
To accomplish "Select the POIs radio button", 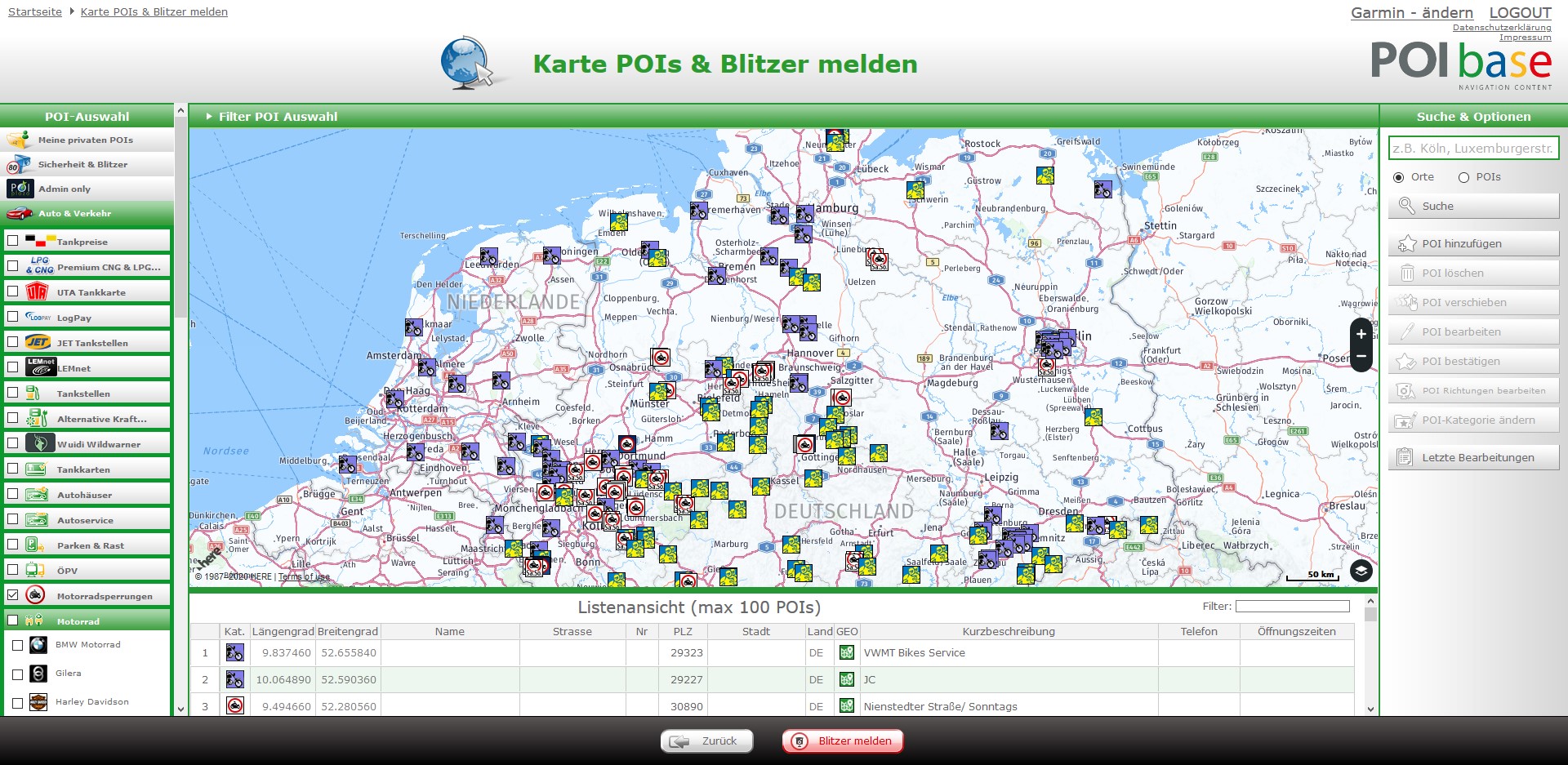I will 1463,177.
